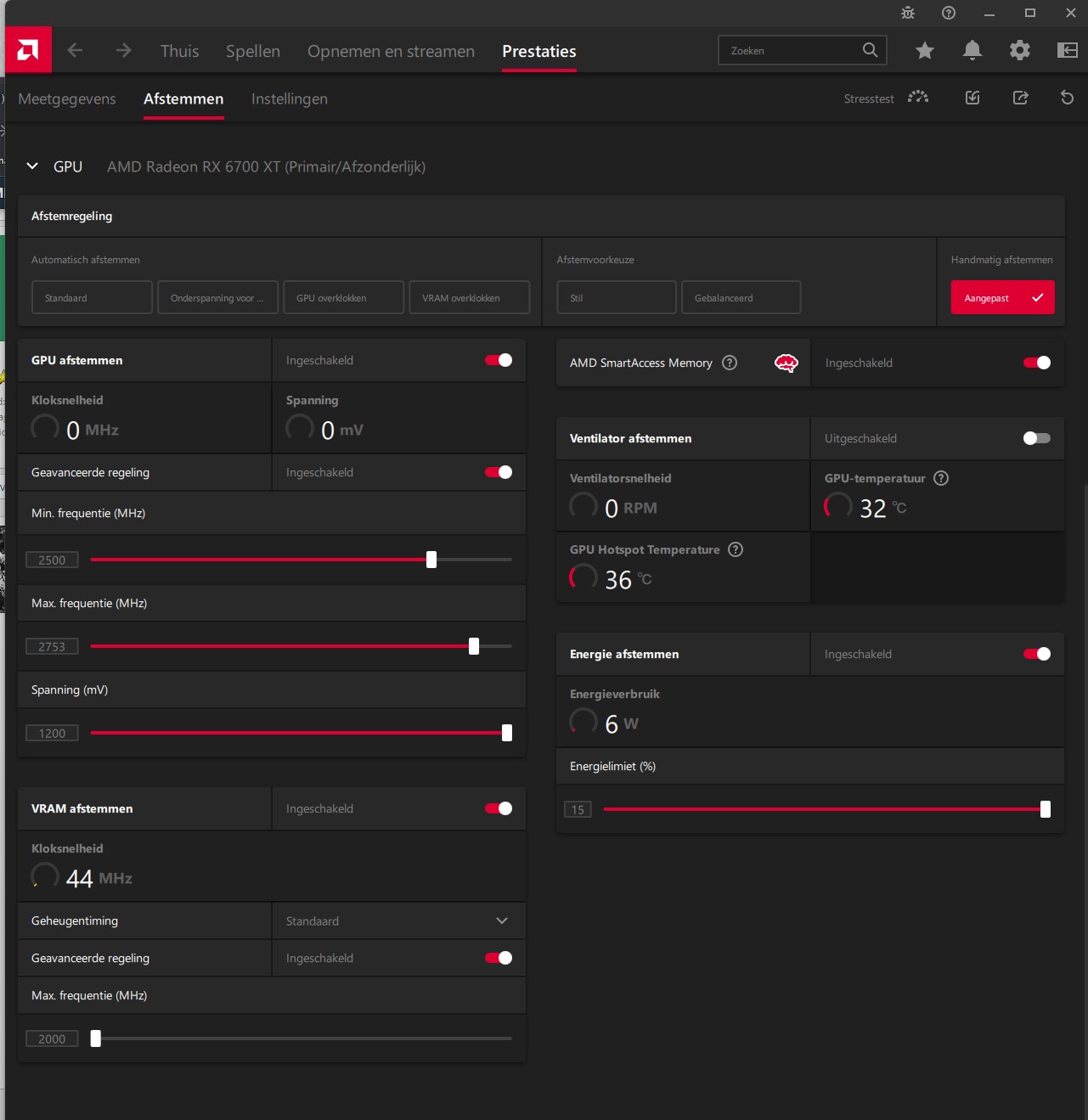Enable Ventilator afstemmen switch

[x=1037, y=438]
